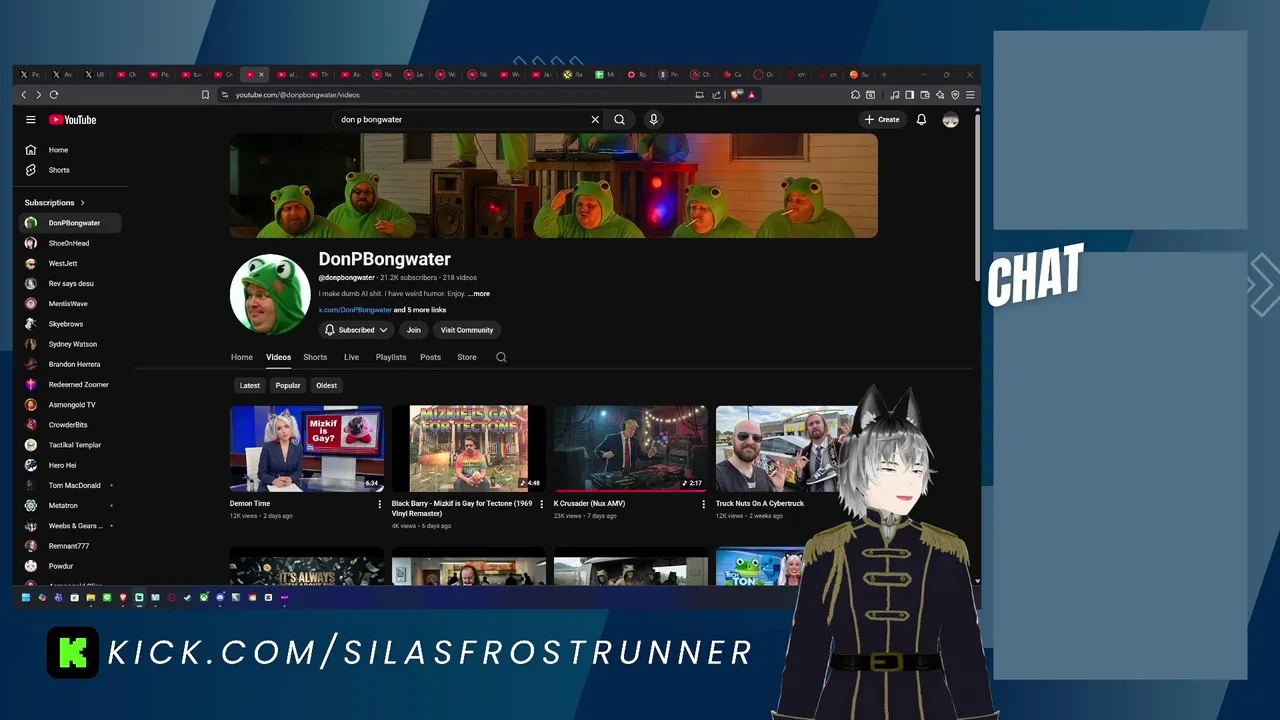Switch to the channel Home tab
The width and height of the screenshot is (1280, 720).
242,357
